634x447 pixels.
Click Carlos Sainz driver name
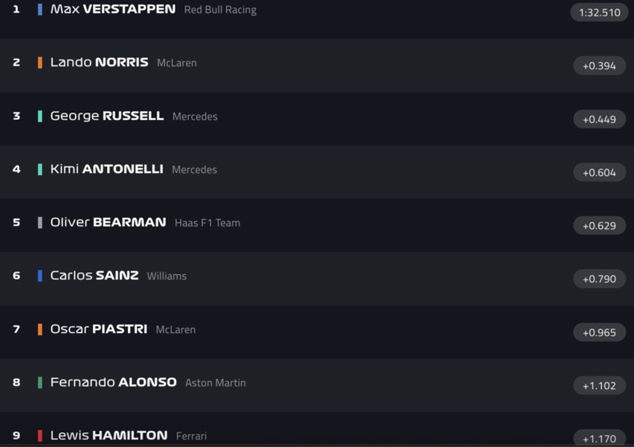point(94,275)
